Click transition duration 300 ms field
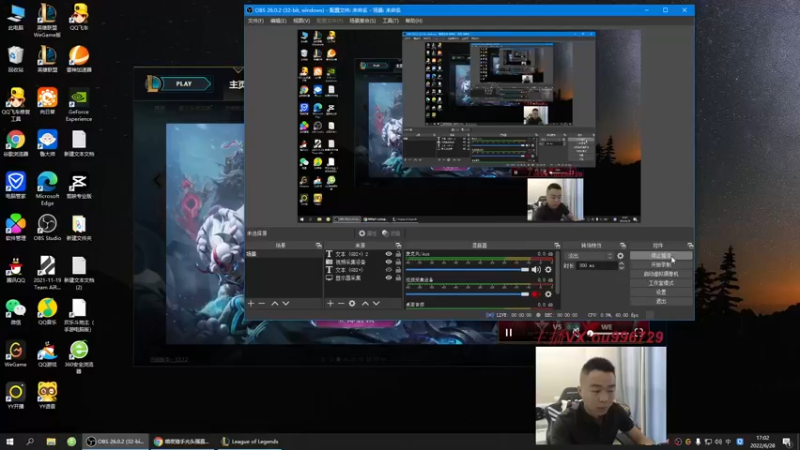Screen dimensions: 800x450 596,266
